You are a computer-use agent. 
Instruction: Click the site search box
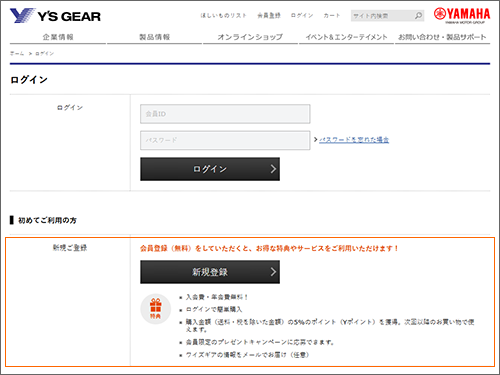click(382, 16)
